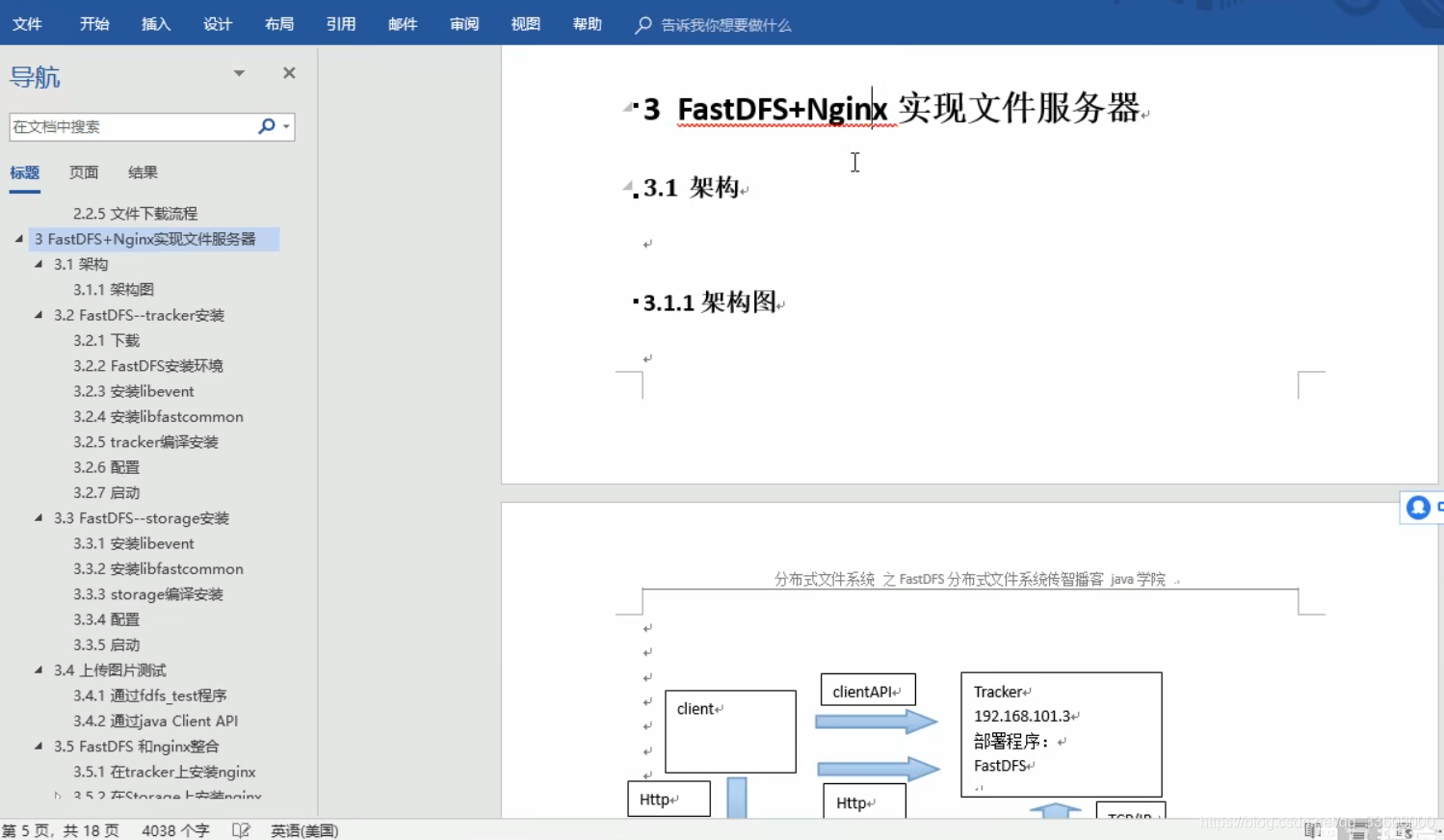Go to heading '3.3.1 安装libevent'
This screenshot has width=1444, height=840.
pos(133,543)
